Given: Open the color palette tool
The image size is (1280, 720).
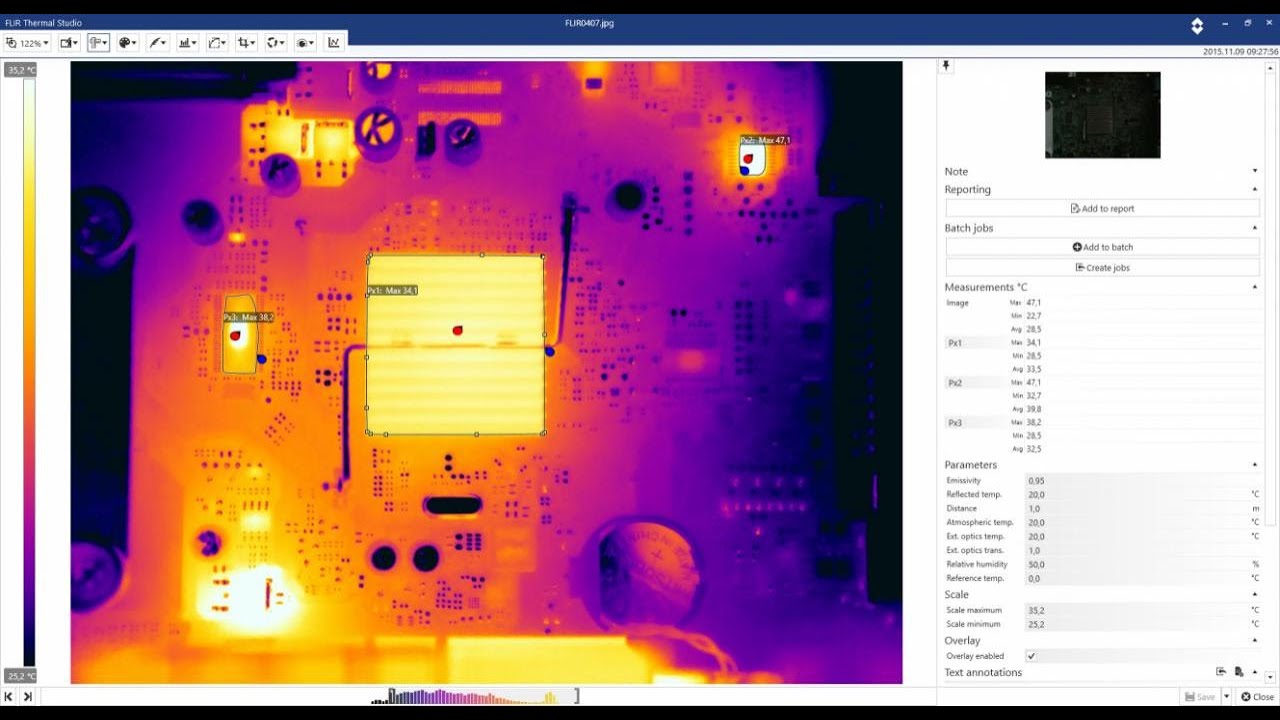Looking at the screenshot, I should (128, 43).
